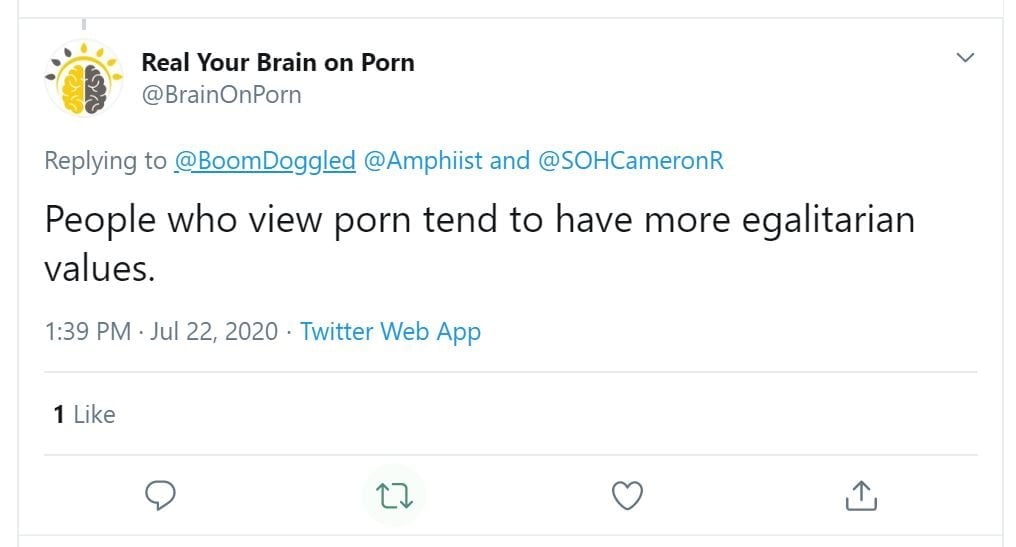The image size is (1016, 547).
Task: Open the Twitter Web App source link
Action: (x=390, y=331)
